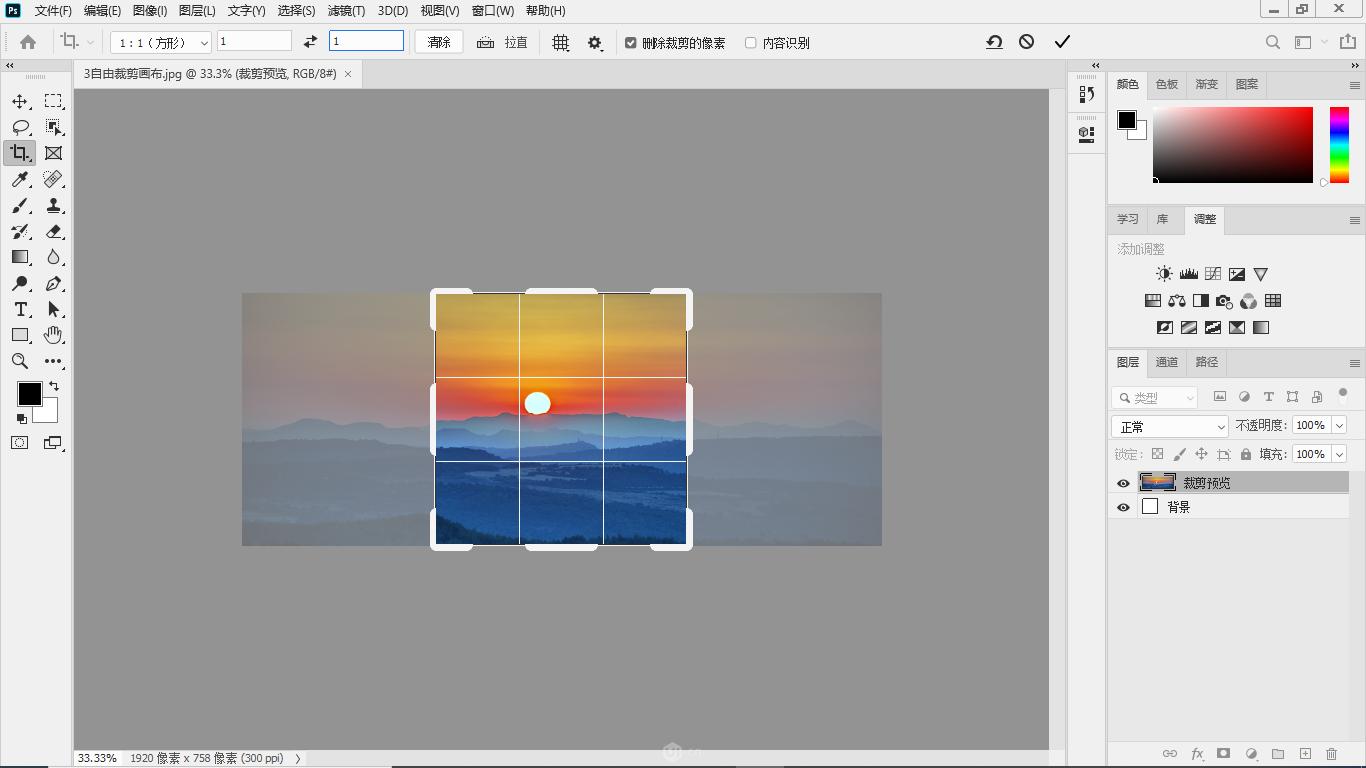Image resolution: width=1366 pixels, height=768 pixels.
Task: Hide the 背景 layer
Action: (1123, 507)
